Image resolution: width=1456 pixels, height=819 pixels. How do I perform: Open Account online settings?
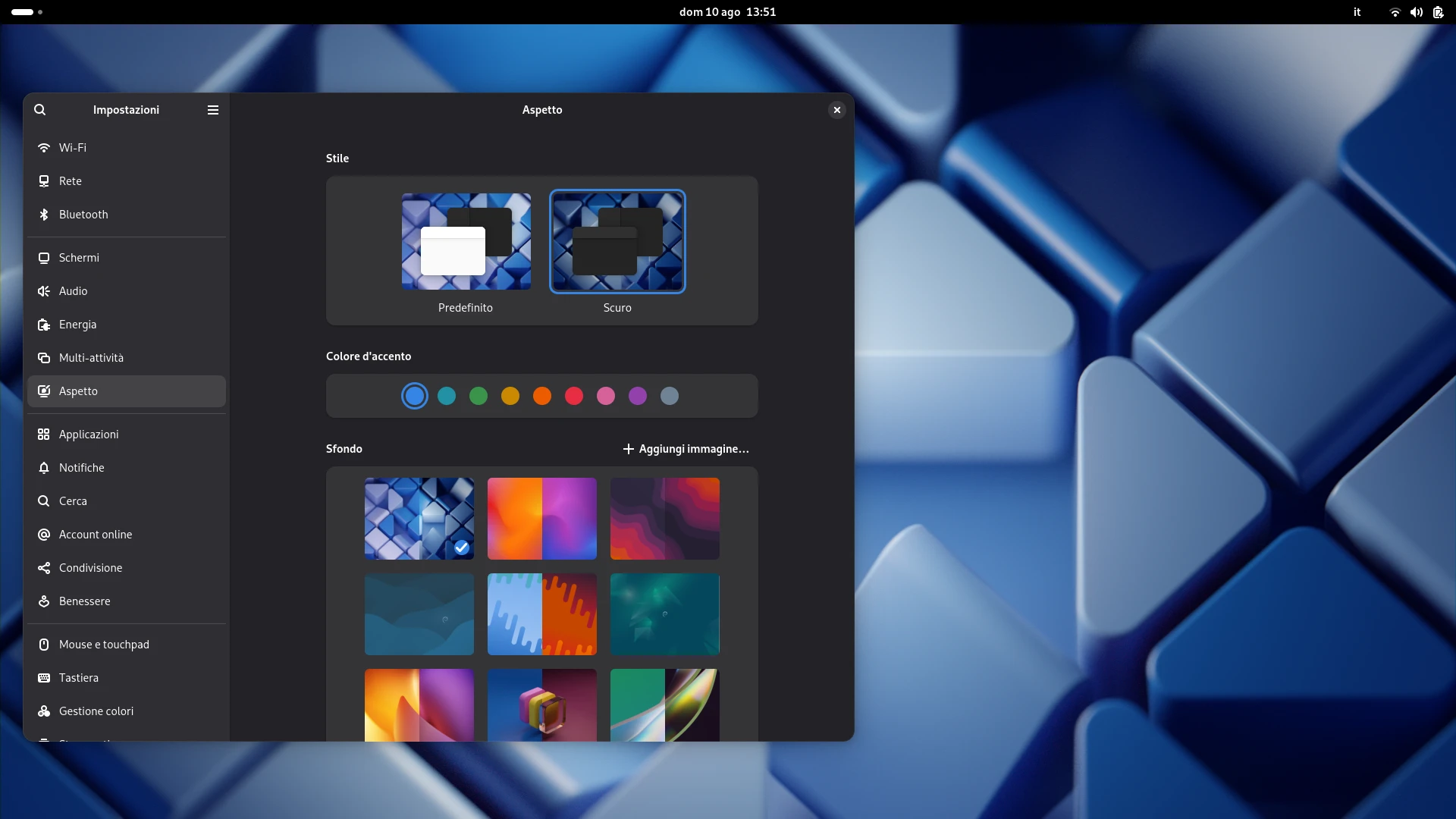pyautogui.click(x=127, y=535)
